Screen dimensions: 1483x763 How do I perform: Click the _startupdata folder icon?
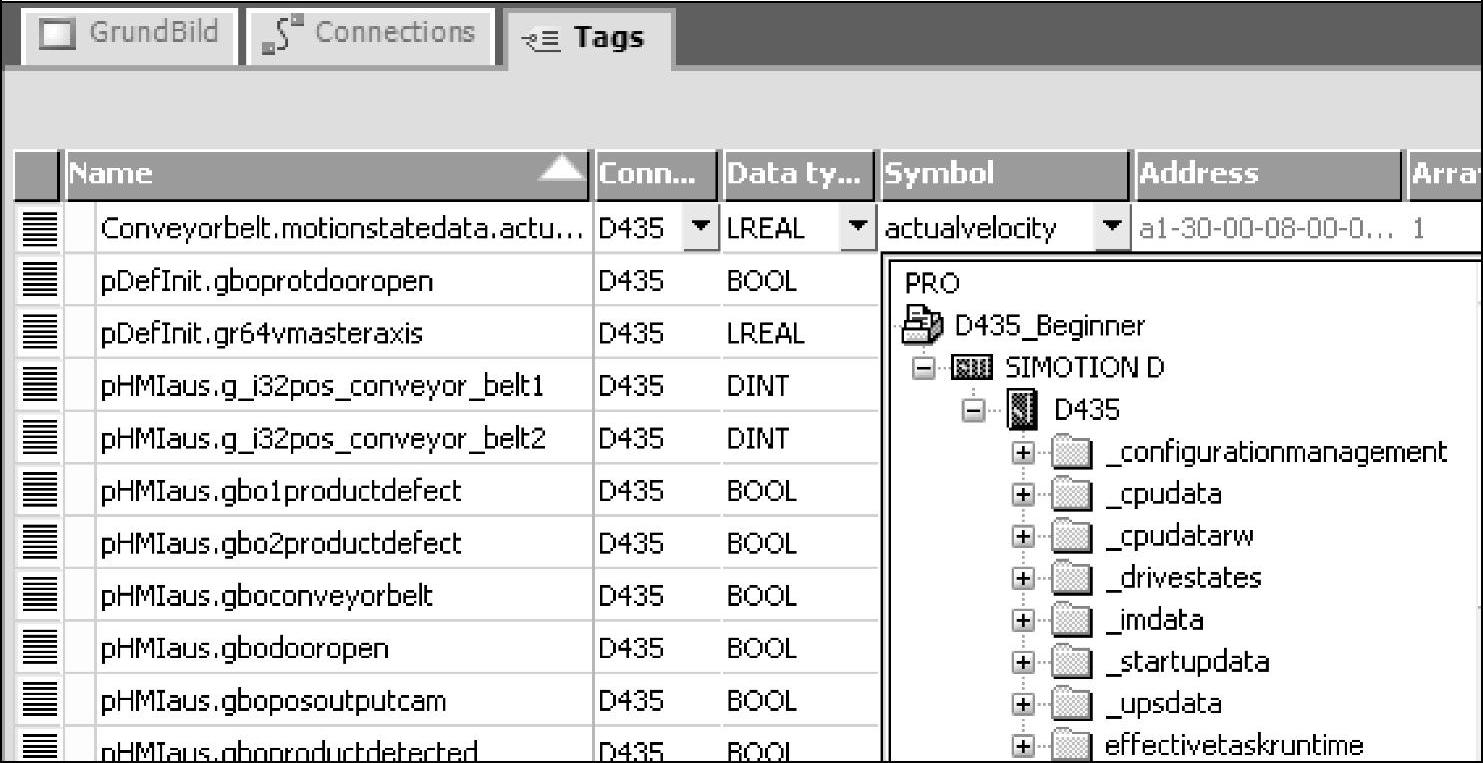[1073, 662]
